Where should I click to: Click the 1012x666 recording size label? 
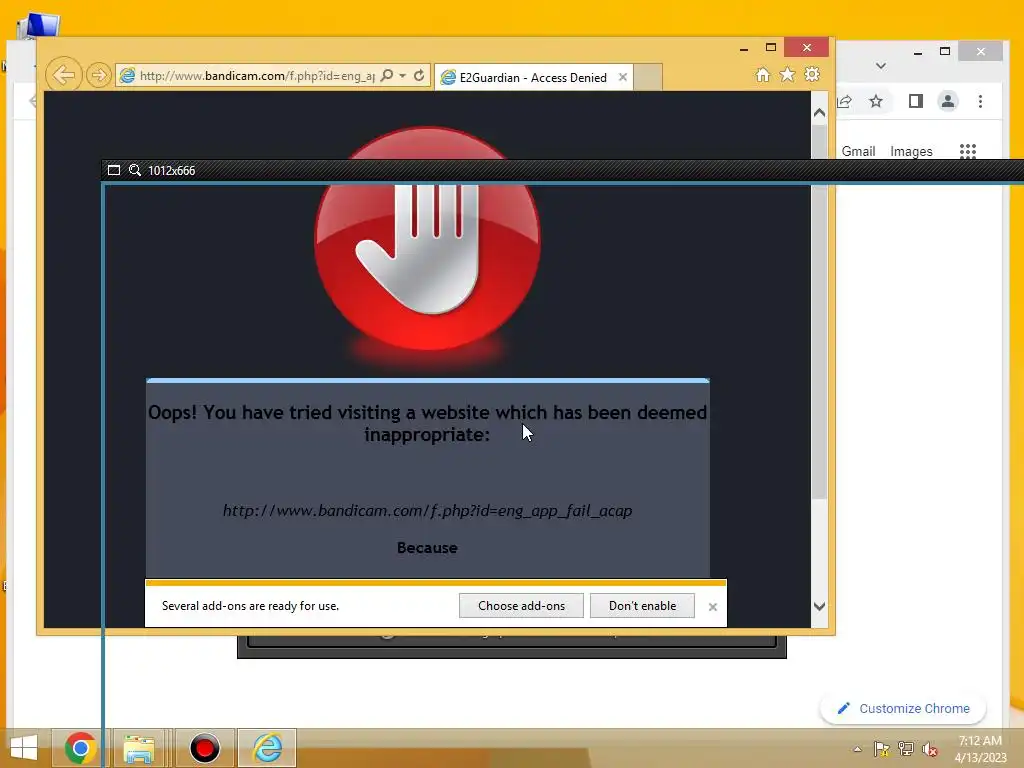tap(171, 170)
